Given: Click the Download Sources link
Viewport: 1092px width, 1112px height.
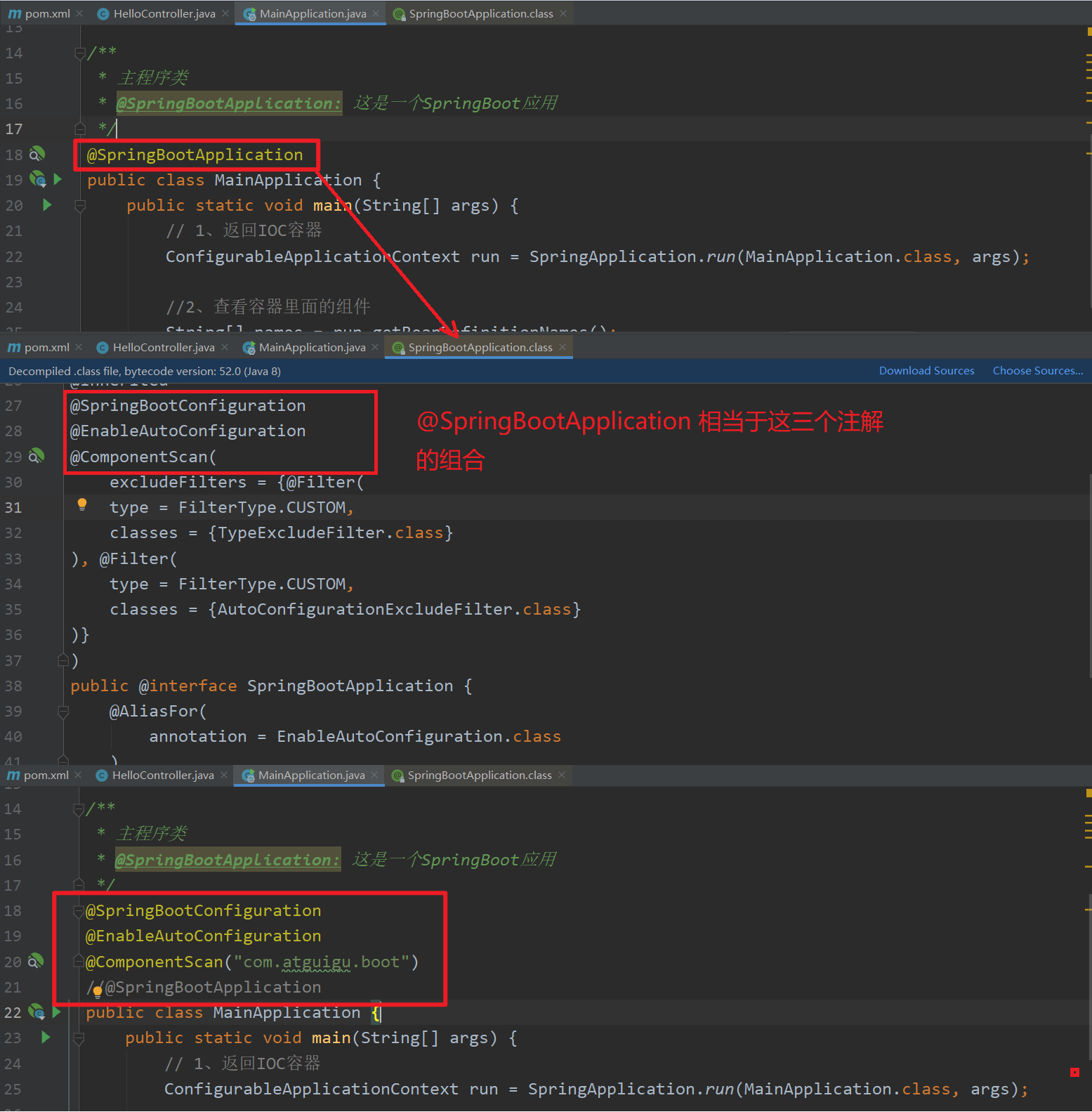Looking at the screenshot, I should click(x=926, y=370).
